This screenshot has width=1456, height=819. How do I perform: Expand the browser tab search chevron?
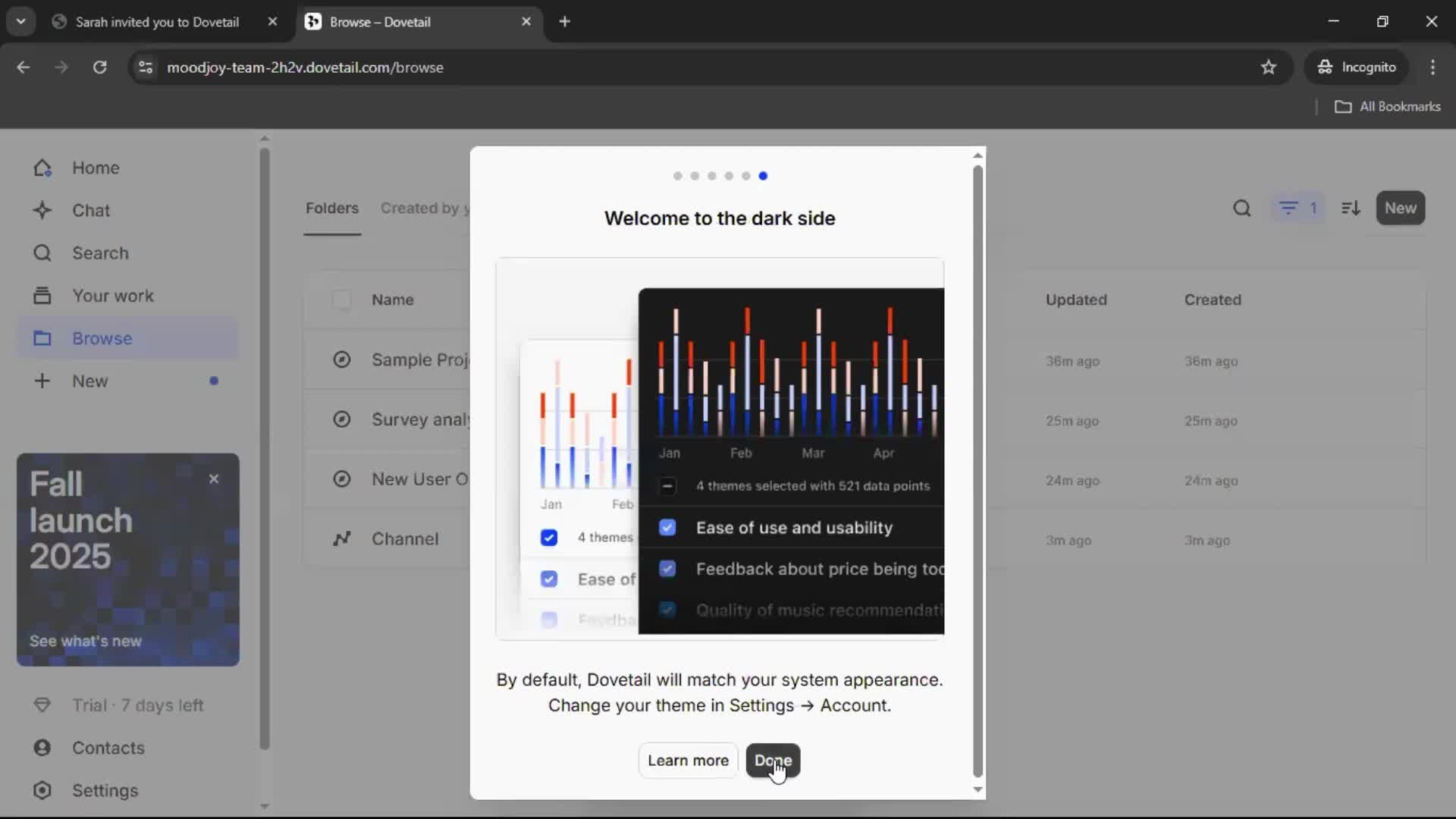21,21
